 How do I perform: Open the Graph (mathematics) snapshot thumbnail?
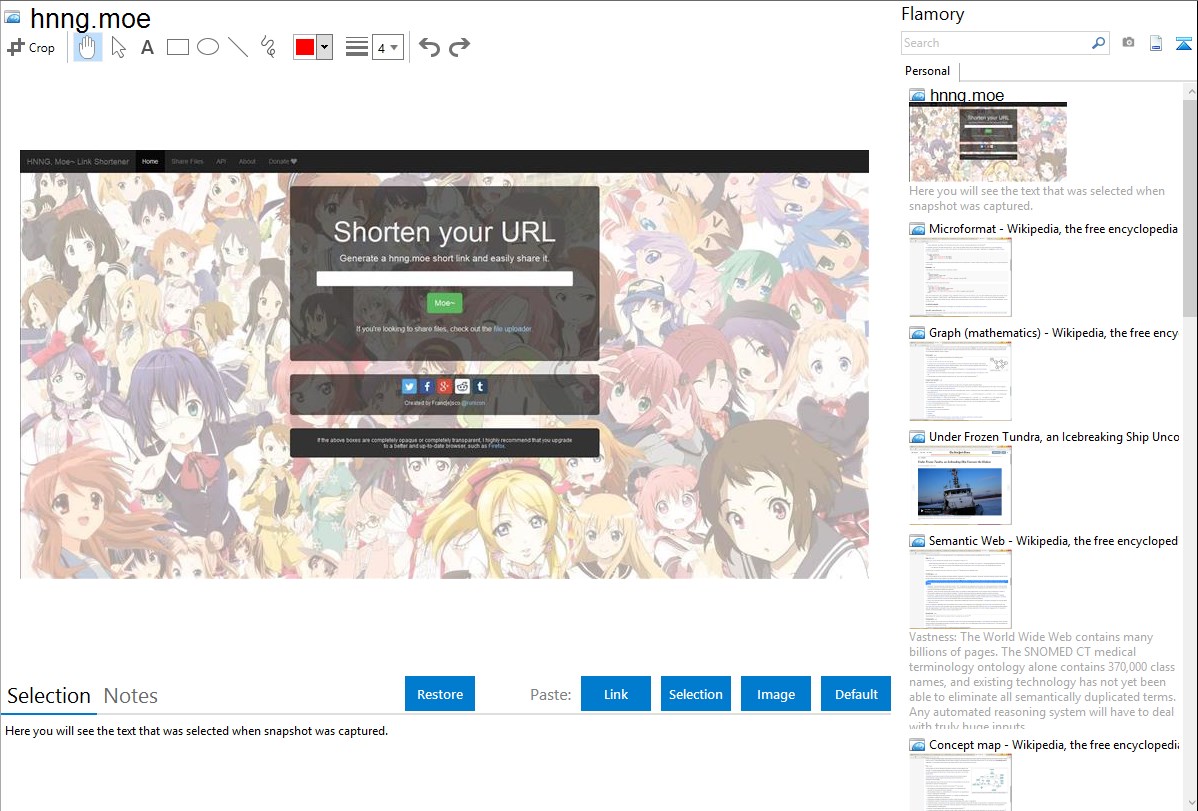pyautogui.click(x=960, y=381)
